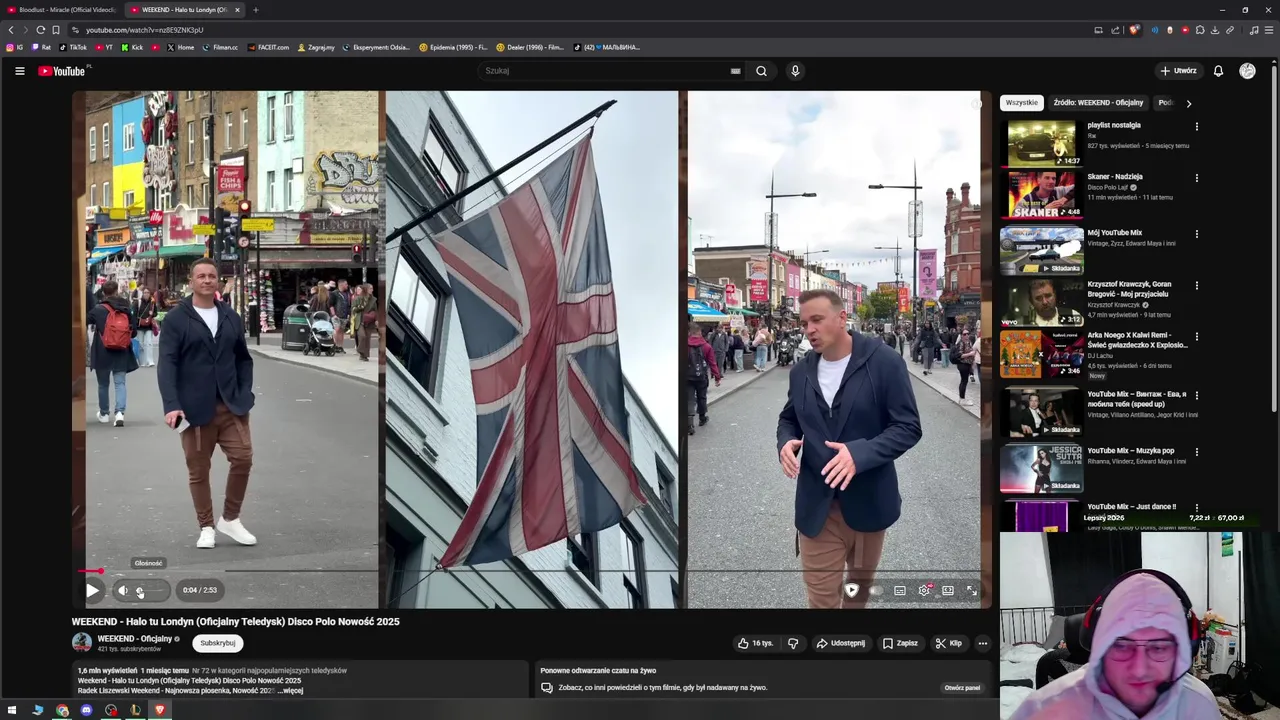Open options for the Krzysztof Krawczyk video
Viewport: 1280px width, 720px height.
tap(1196, 285)
